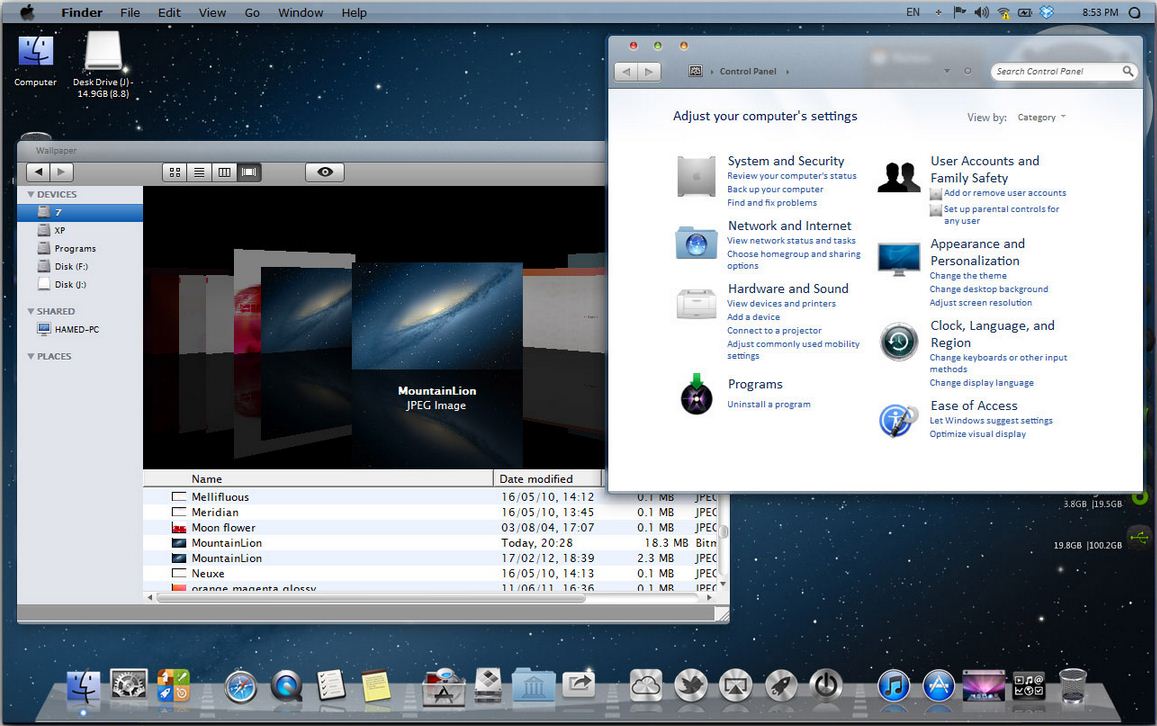Click the Apple logo menu
The image size is (1157, 726).
pyautogui.click(x=27, y=12)
